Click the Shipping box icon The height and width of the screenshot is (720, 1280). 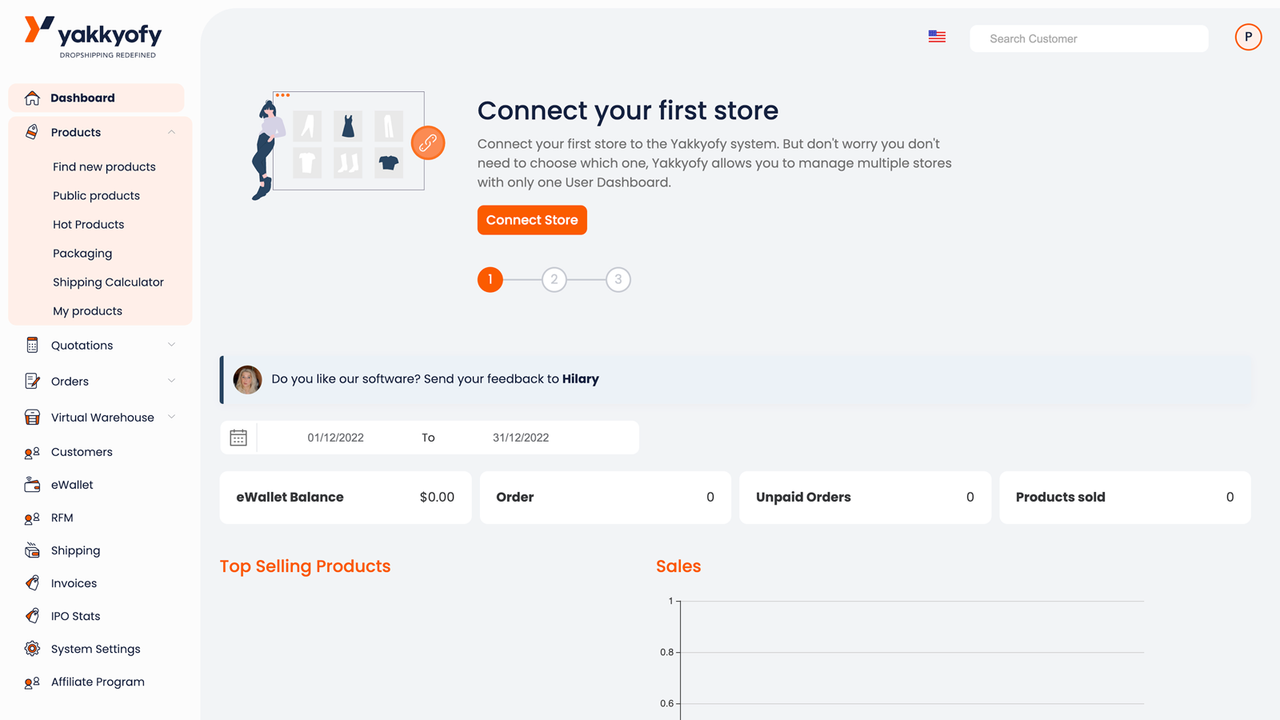click(x=32, y=550)
